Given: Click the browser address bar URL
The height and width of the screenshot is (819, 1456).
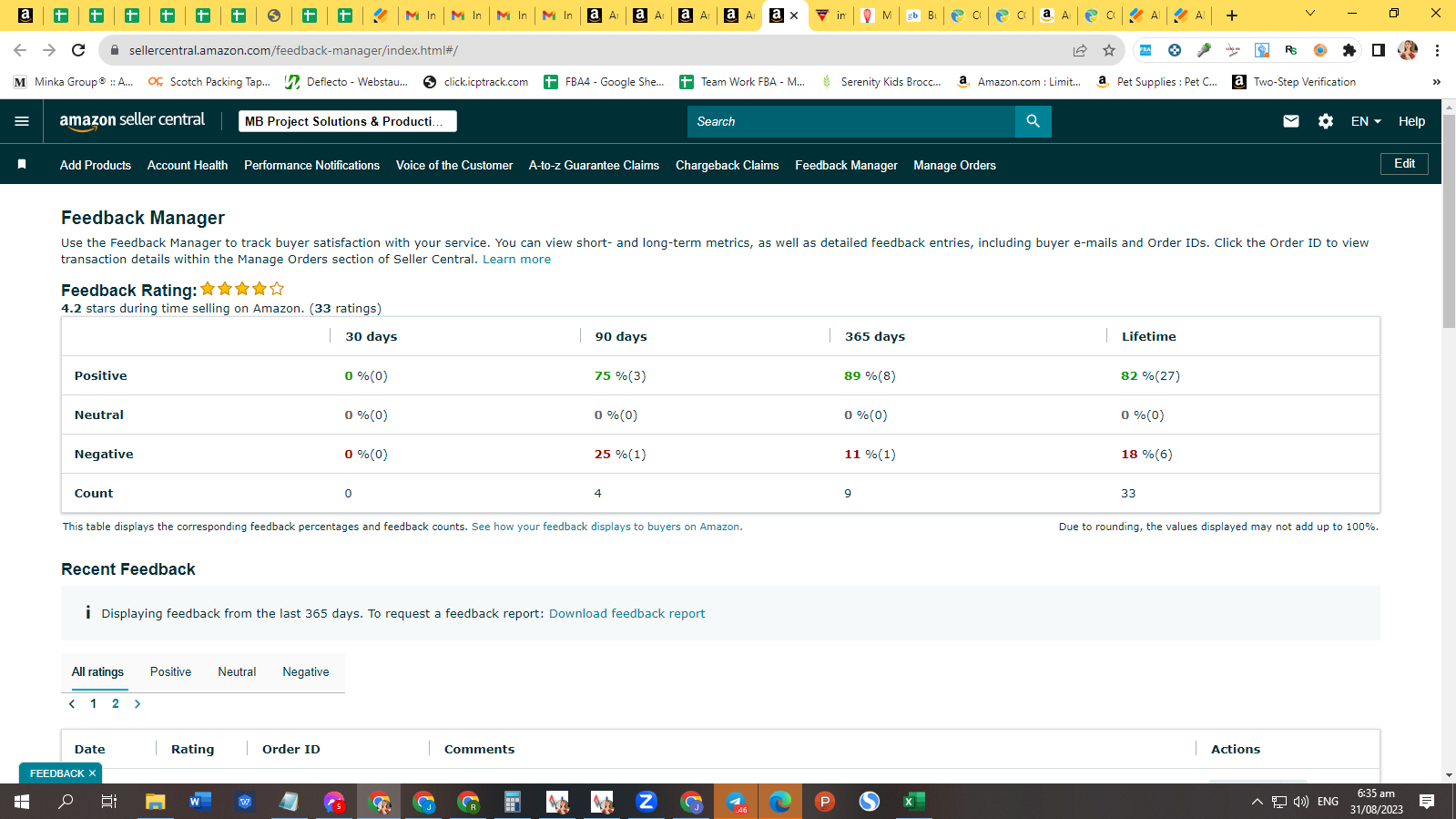Looking at the screenshot, I should (293, 51).
